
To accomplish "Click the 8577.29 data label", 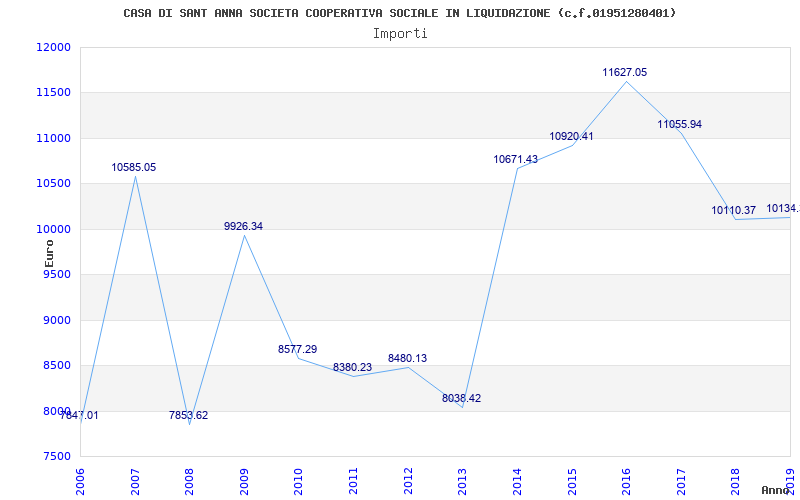I will point(297,349).
